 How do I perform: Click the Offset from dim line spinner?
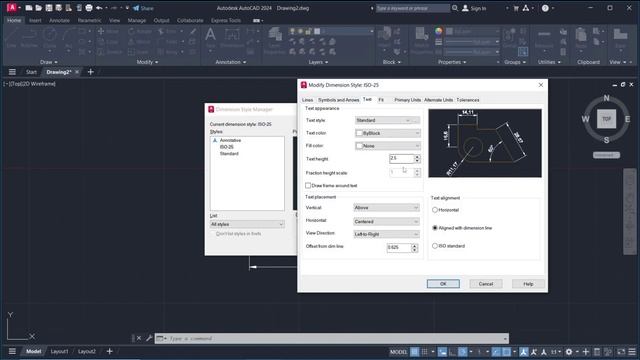[x=415, y=247]
